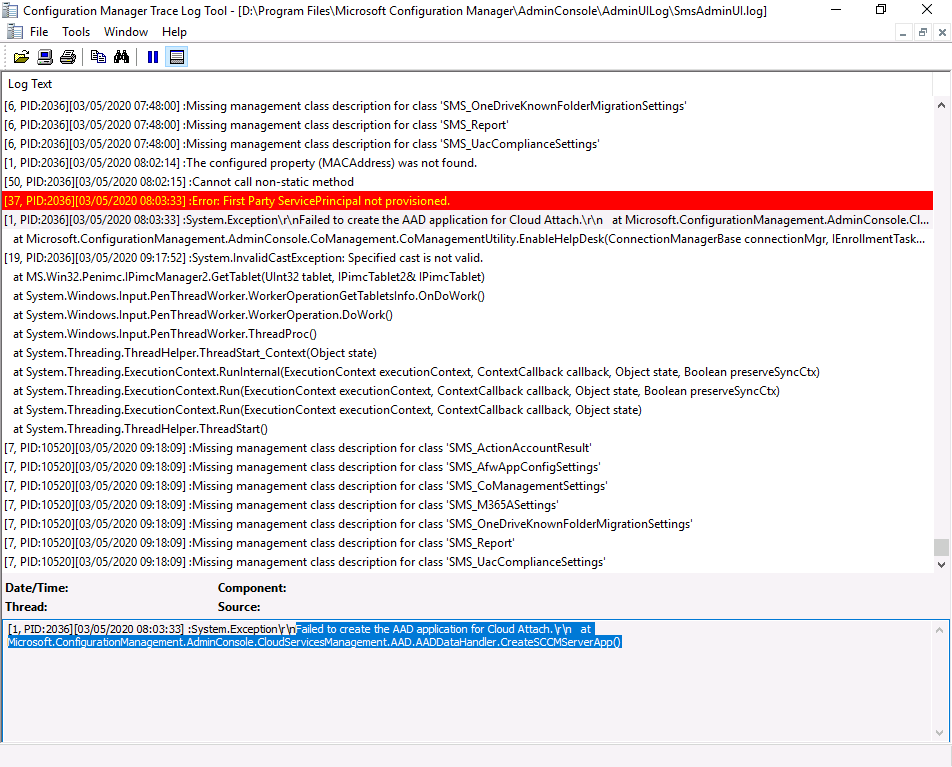The height and width of the screenshot is (767, 952).
Task: Click the Copy to clipboard toolbar icon
Action: [98, 57]
